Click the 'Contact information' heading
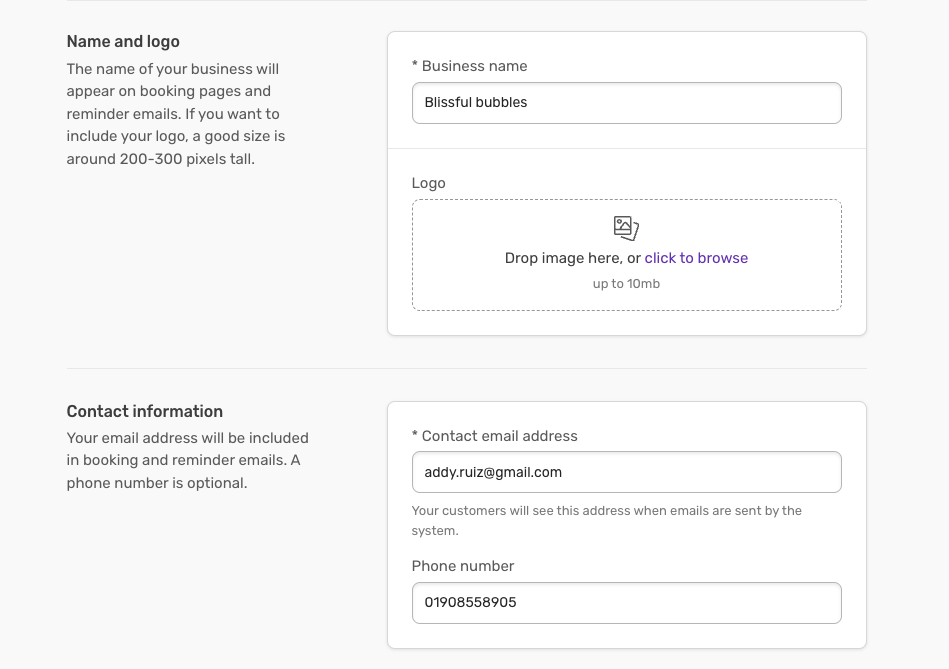The height and width of the screenshot is (669, 949). (x=145, y=411)
